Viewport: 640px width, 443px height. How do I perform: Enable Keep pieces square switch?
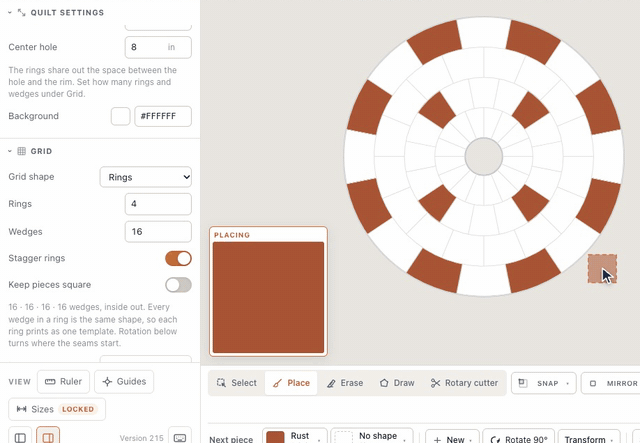[178, 285]
